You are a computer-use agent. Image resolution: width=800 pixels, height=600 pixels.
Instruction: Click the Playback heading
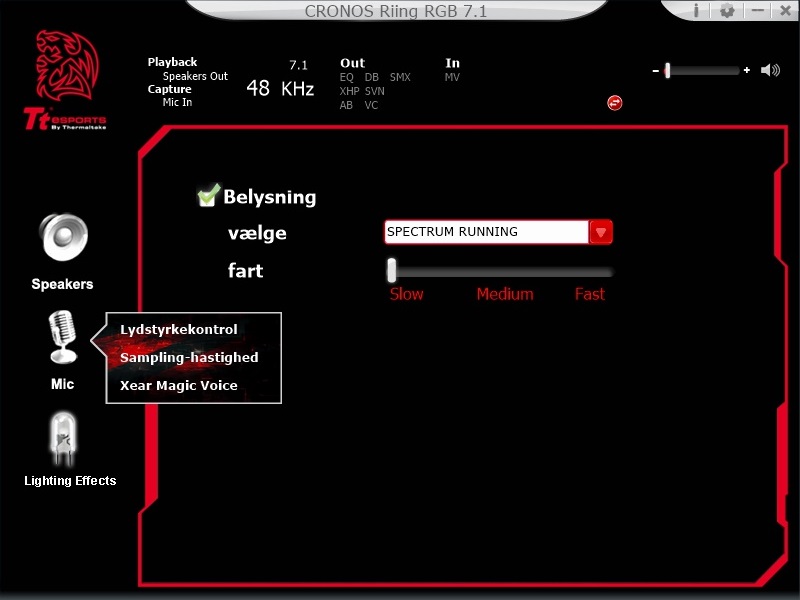[x=172, y=62]
